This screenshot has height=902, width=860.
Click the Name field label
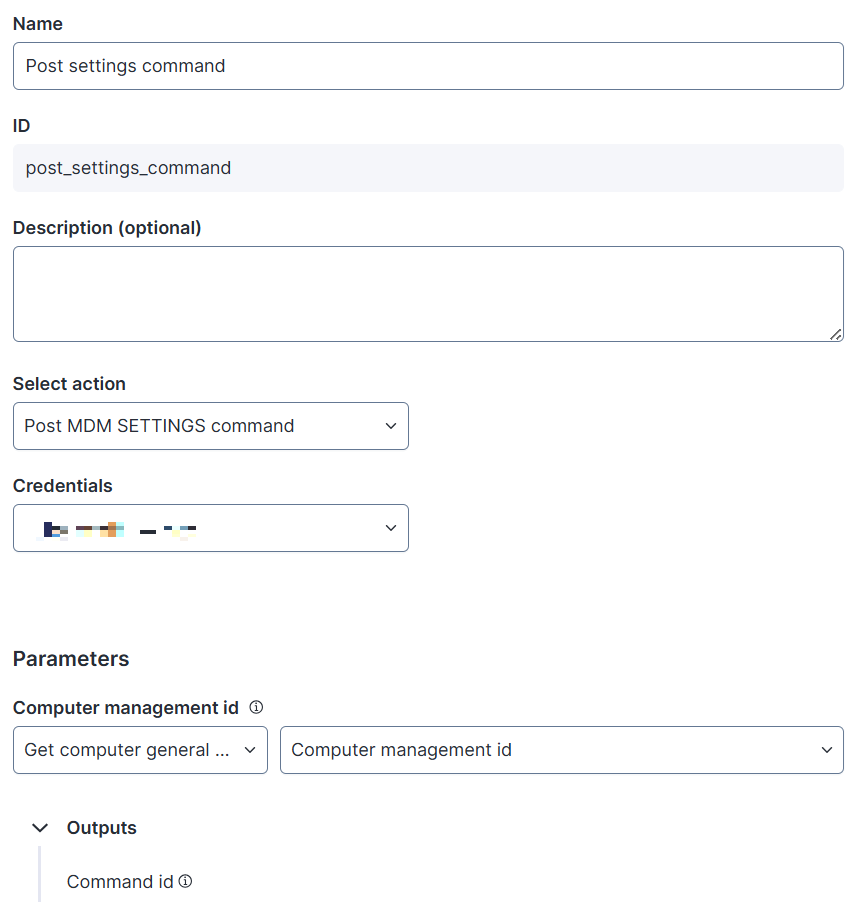point(38,23)
